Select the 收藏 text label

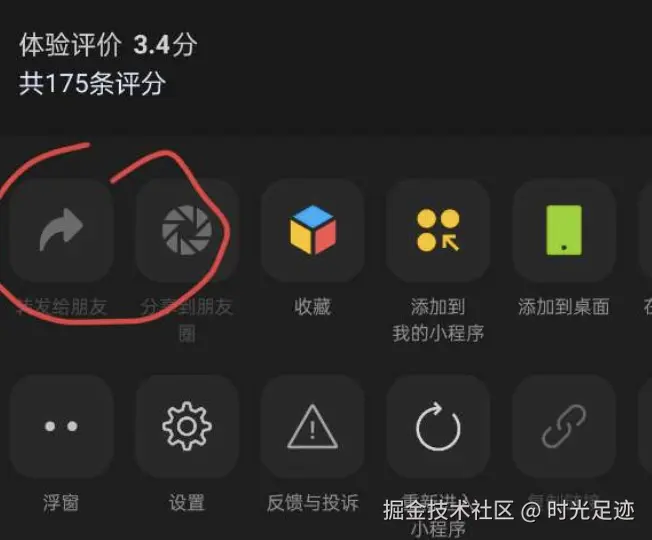(x=313, y=307)
